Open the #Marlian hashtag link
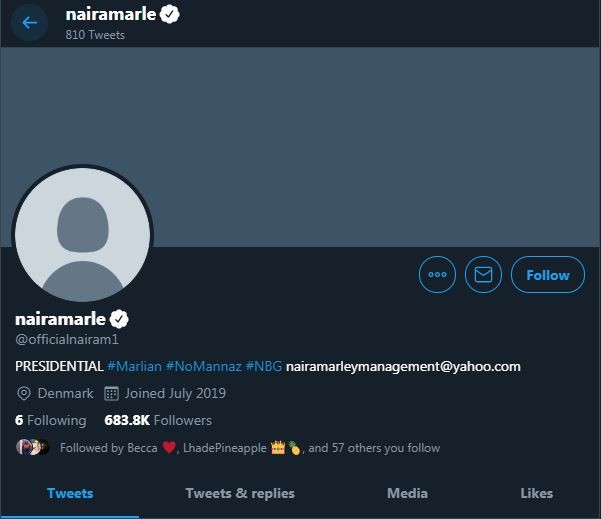Viewport: 601px width, 519px height. (x=135, y=366)
